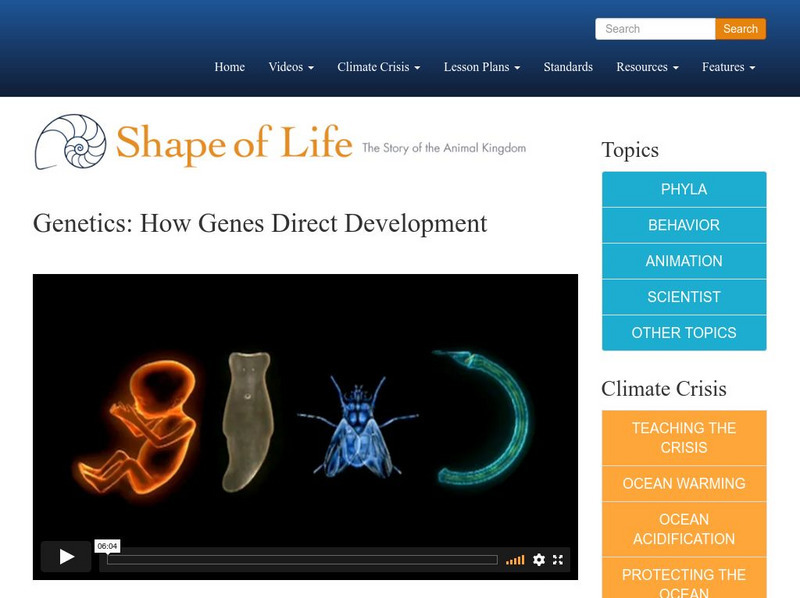
Task: Select the PHYLA topic
Action: (684, 189)
